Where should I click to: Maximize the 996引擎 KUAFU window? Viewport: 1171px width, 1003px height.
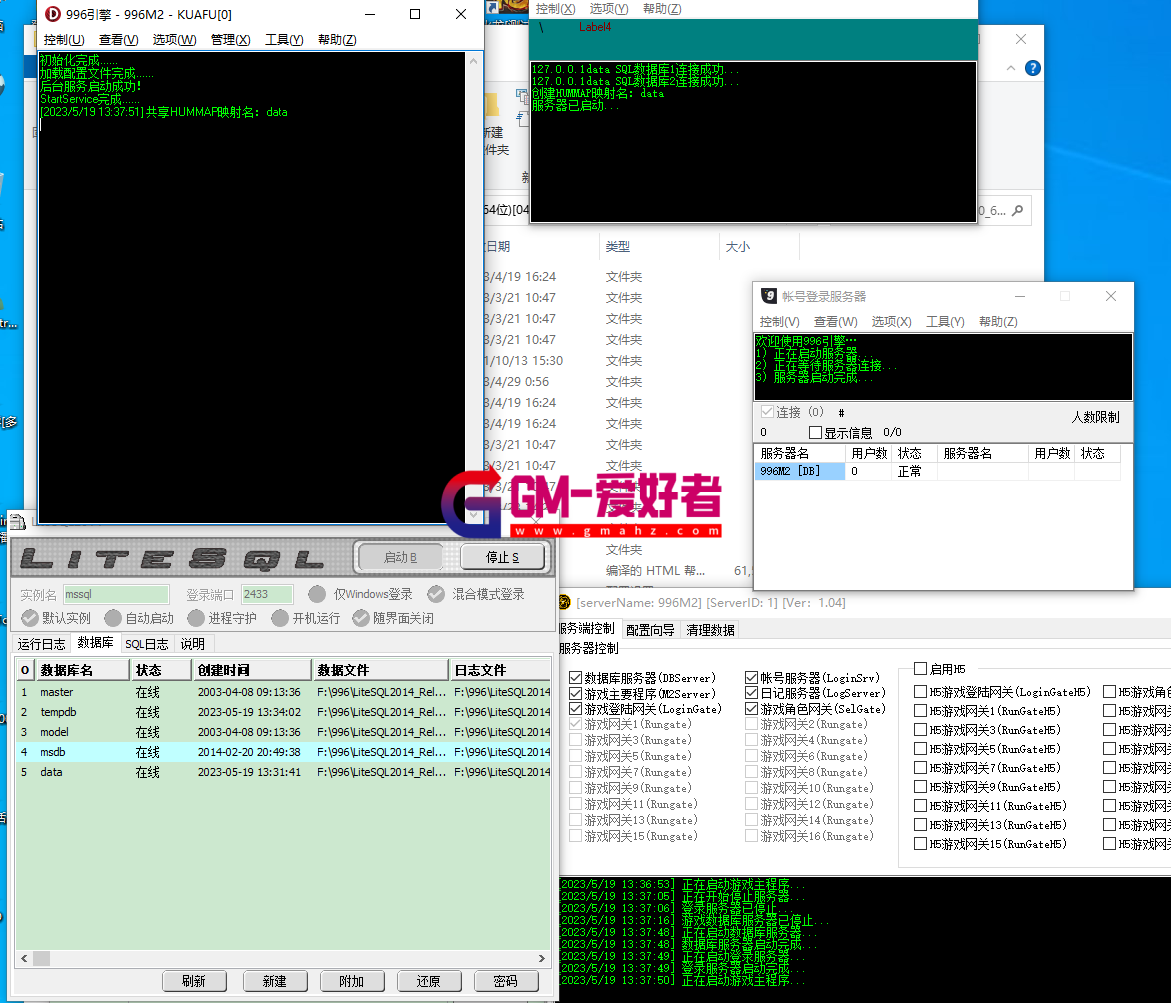click(x=415, y=14)
